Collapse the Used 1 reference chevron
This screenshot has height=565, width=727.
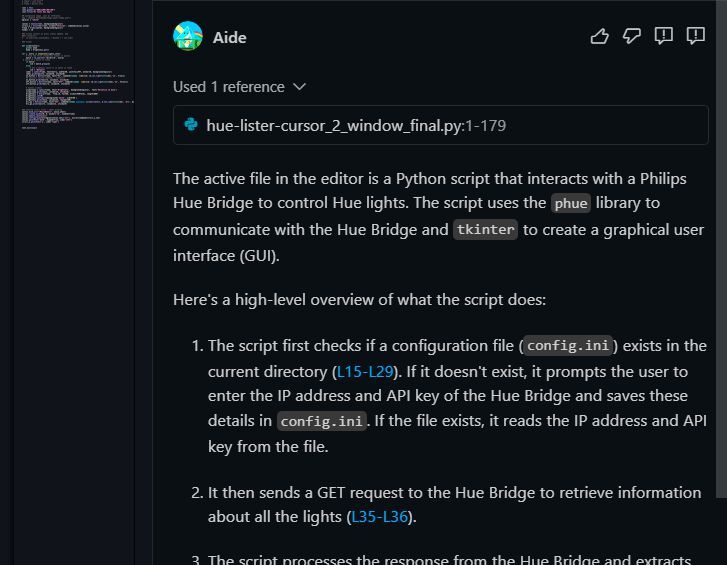299,87
